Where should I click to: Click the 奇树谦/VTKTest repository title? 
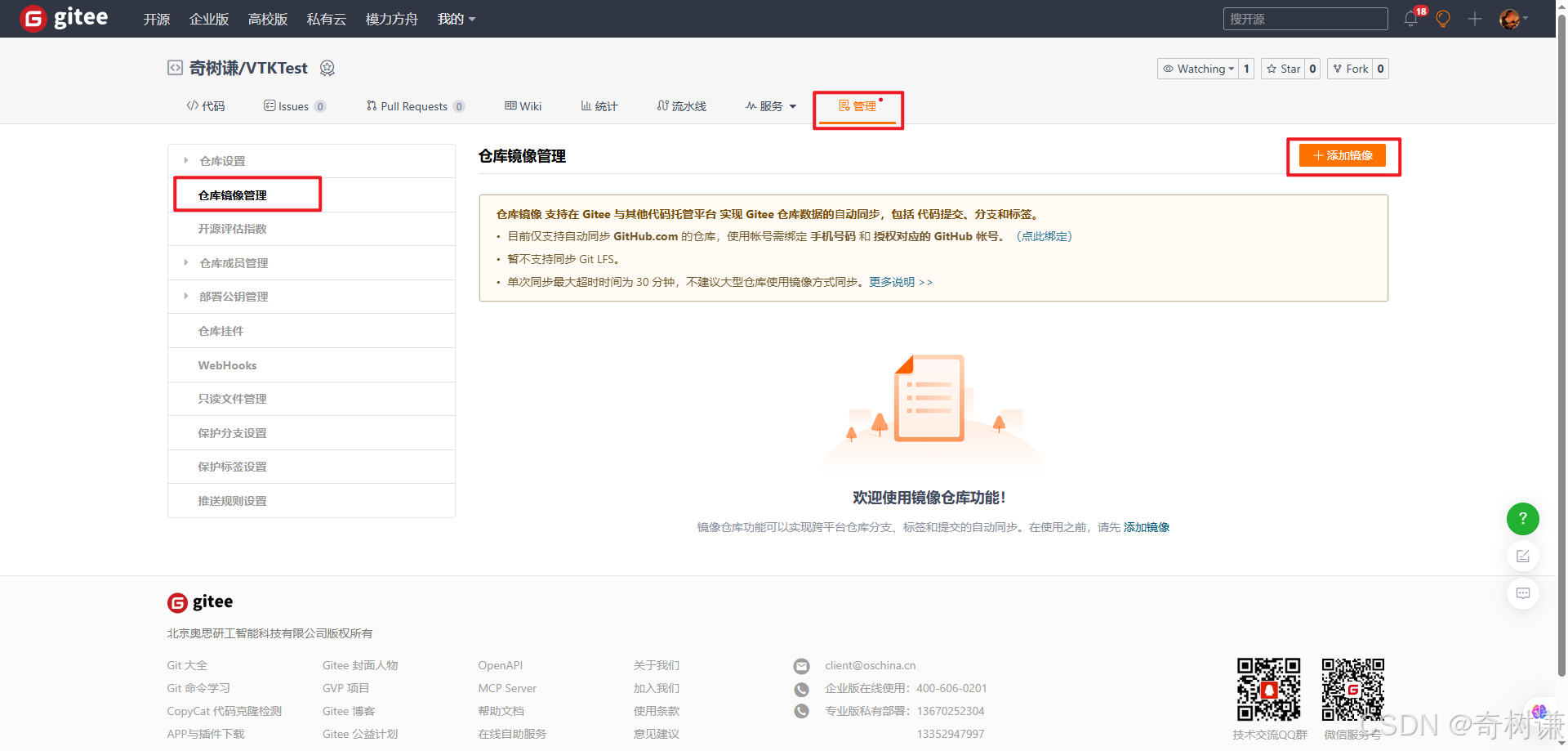coord(248,68)
